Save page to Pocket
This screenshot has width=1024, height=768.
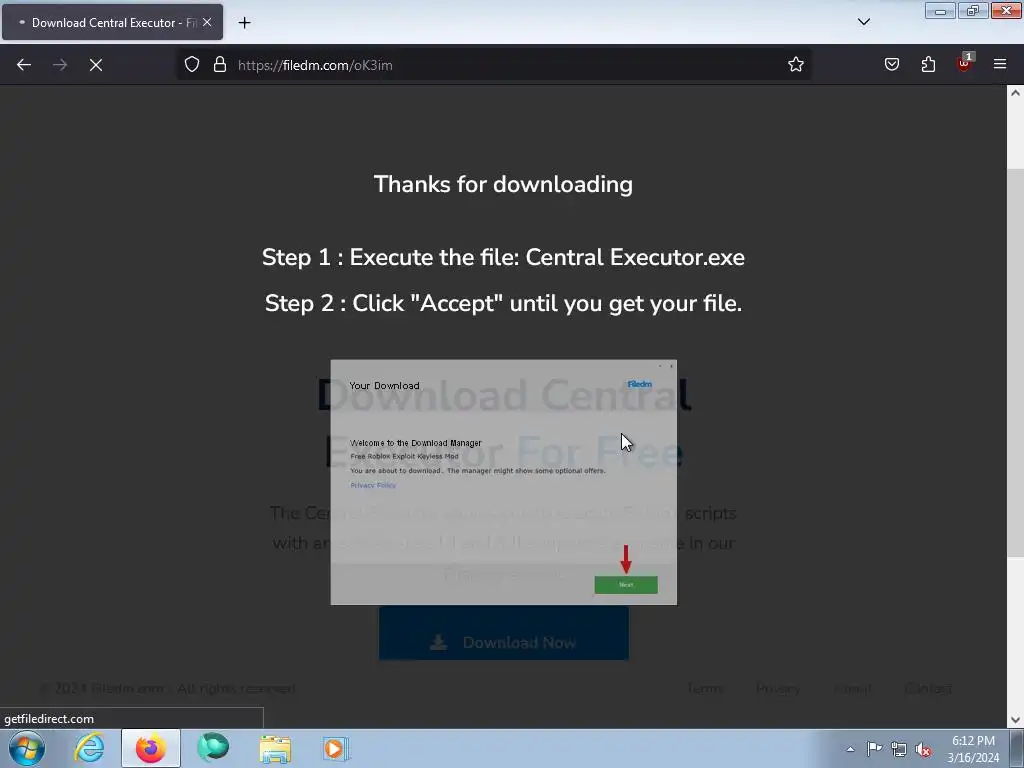tap(892, 65)
